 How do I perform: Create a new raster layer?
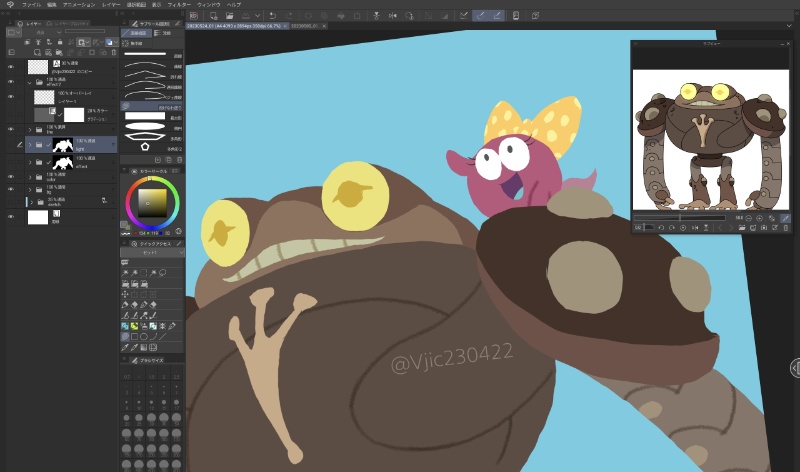(x=37, y=53)
